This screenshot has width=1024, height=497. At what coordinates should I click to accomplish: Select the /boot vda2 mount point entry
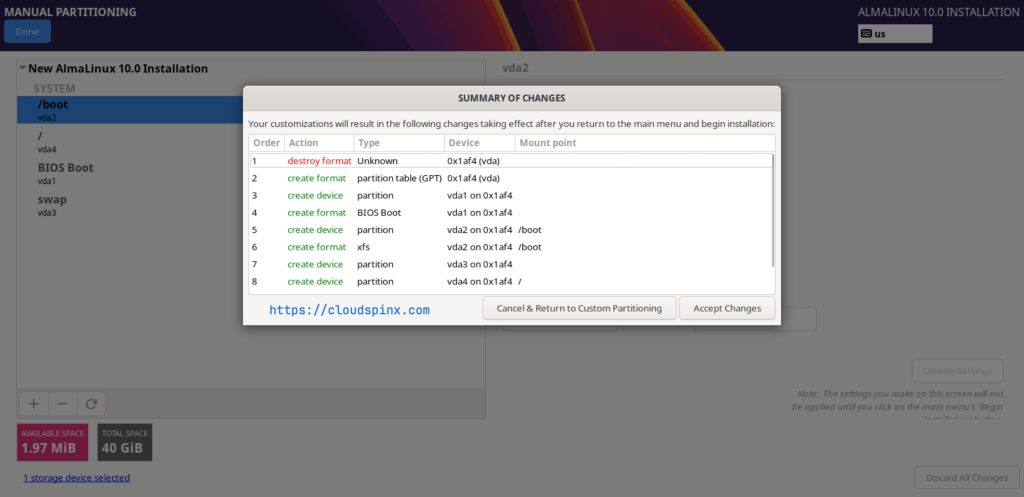tap(131, 110)
